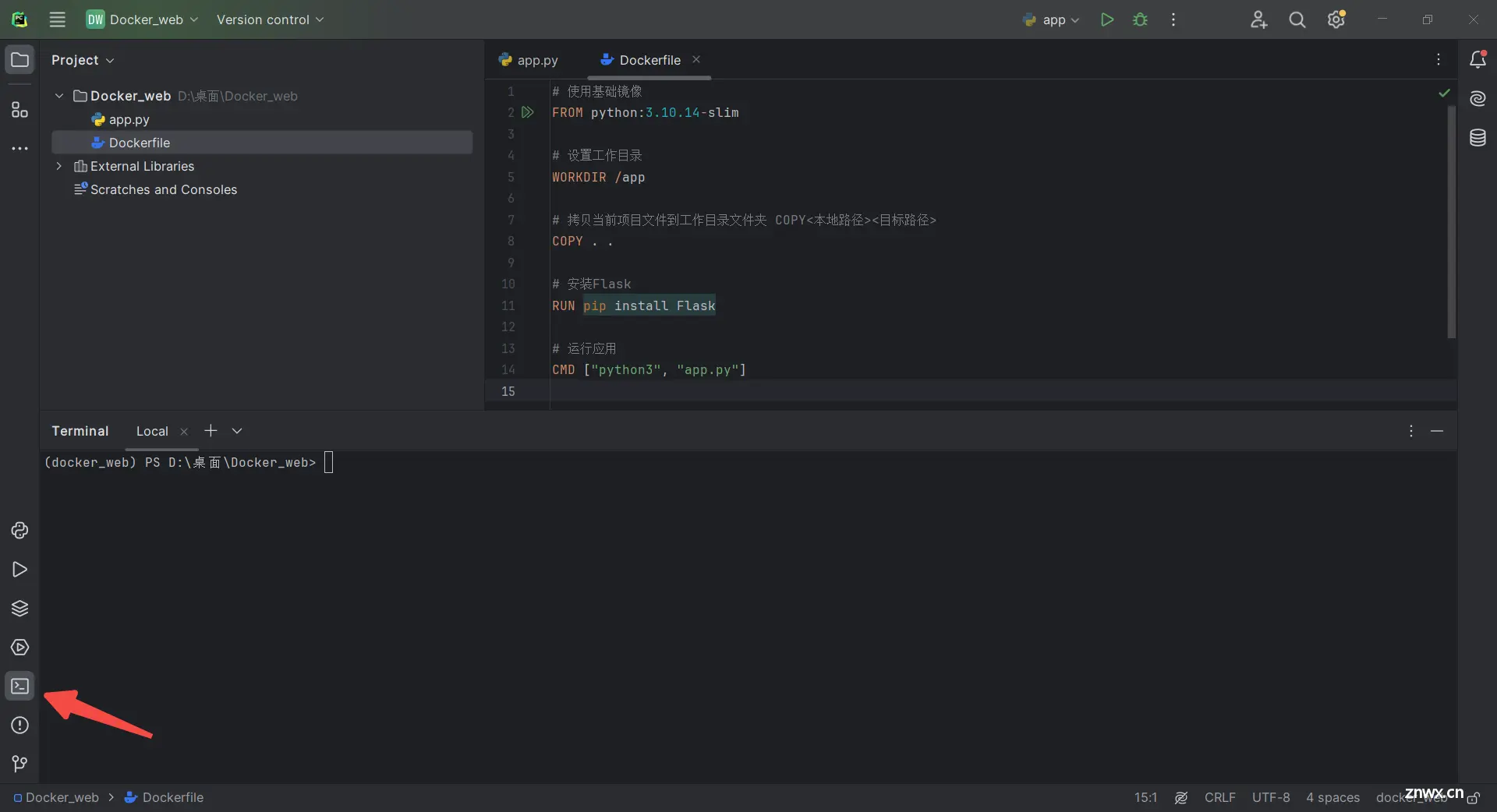Image resolution: width=1497 pixels, height=812 pixels.
Task: Close the Dockerfile editor tab
Action: coord(696,59)
